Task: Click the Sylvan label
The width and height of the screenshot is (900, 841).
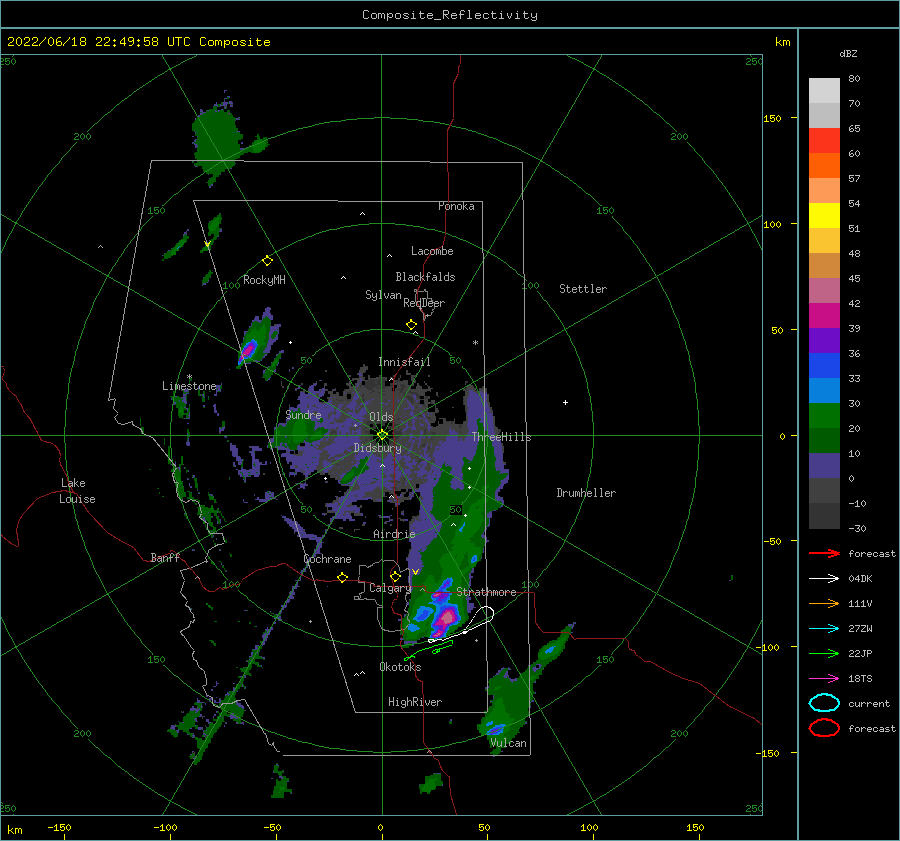Action: tap(383, 295)
